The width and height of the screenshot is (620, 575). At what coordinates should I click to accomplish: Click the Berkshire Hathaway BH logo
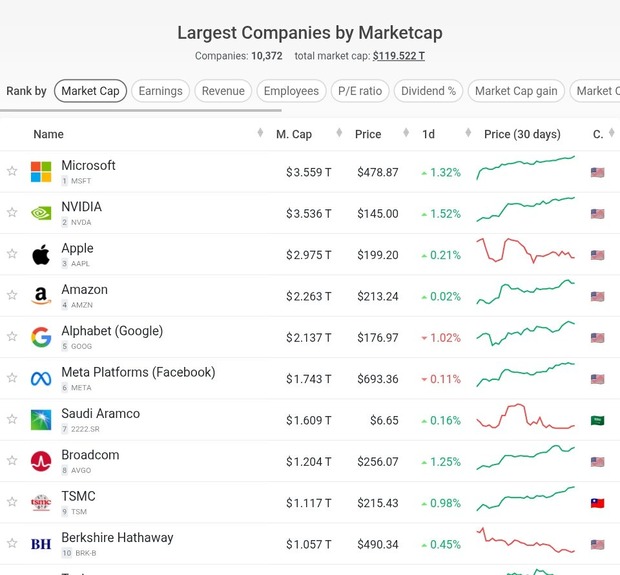pyautogui.click(x=41, y=544)
